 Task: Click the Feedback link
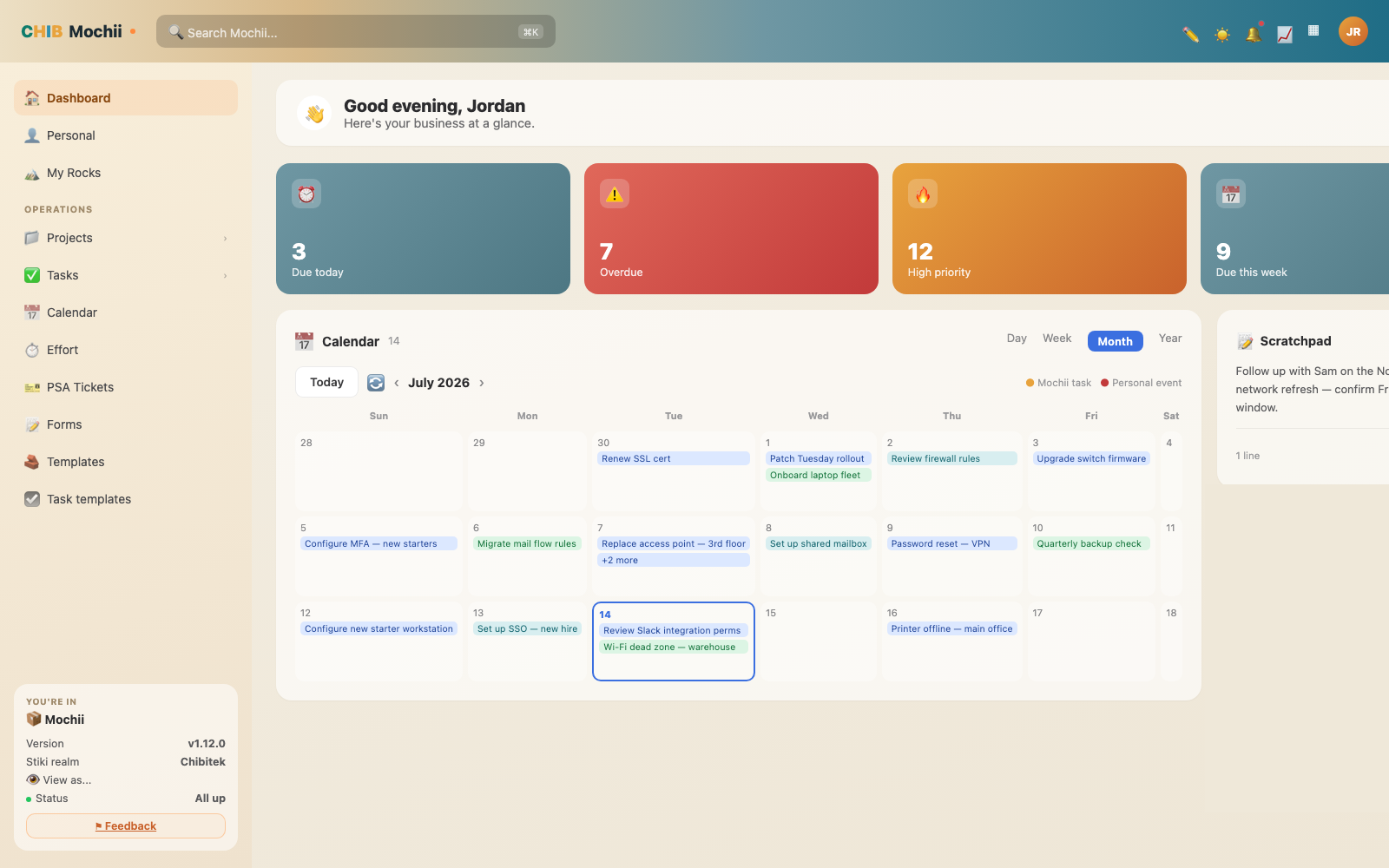pyautogui.click(x=126, y=826)
